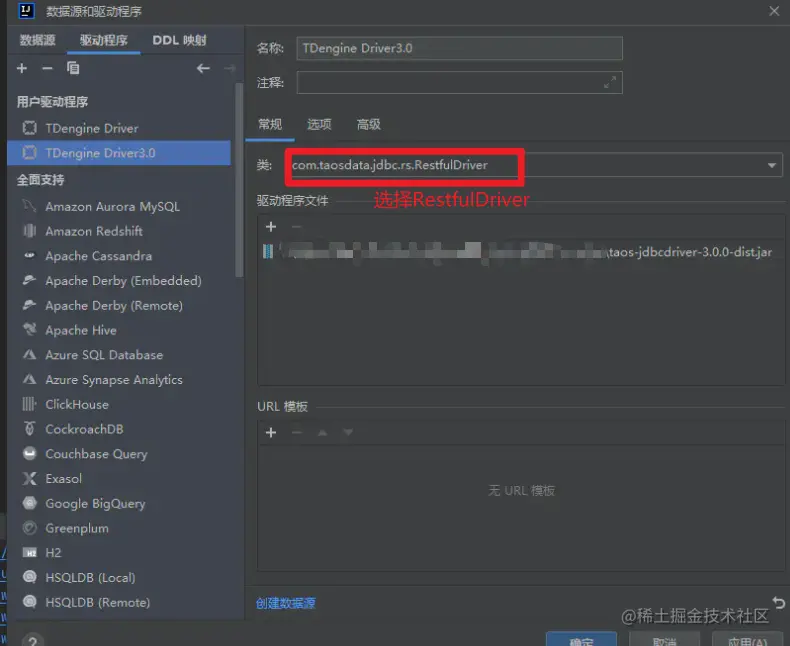Move URL template down

pyautogui.click(x=348, y=432)
